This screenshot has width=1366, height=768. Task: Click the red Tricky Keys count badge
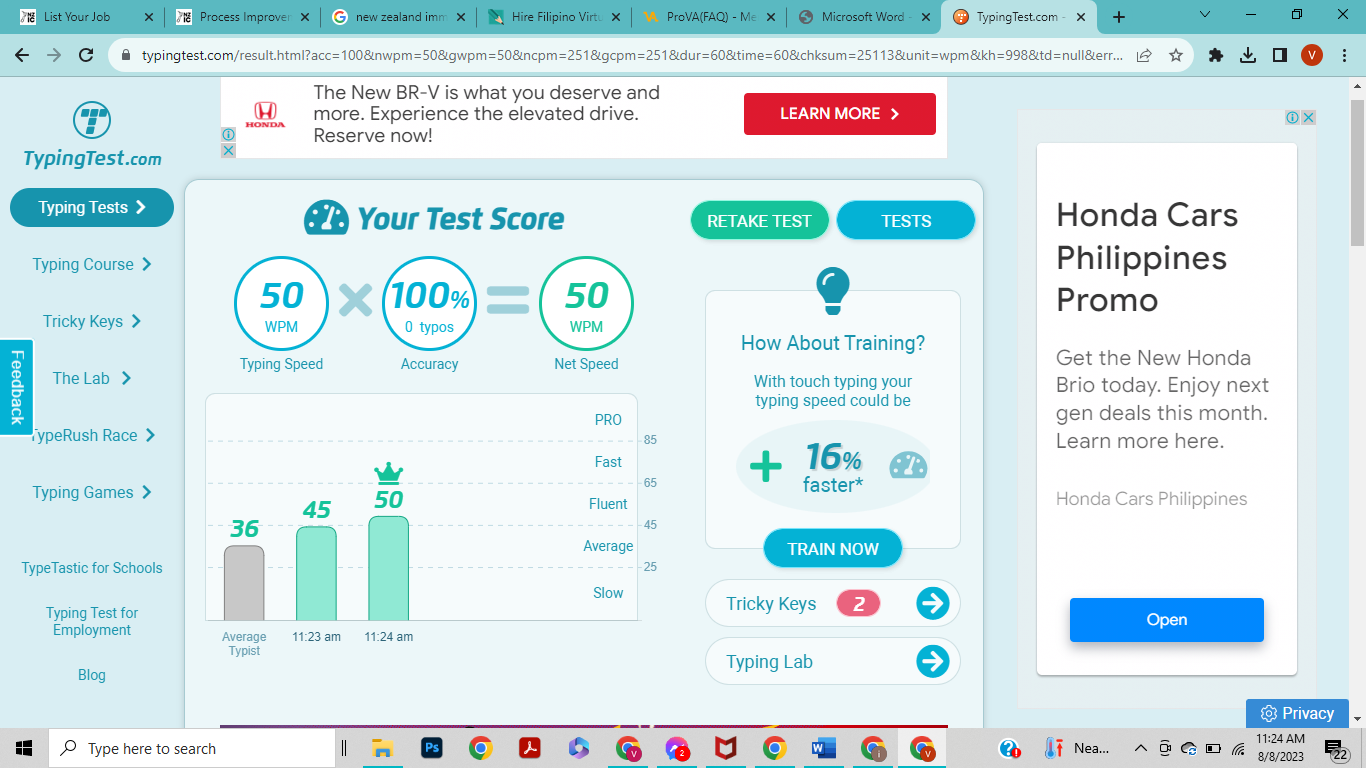(858, 603)
